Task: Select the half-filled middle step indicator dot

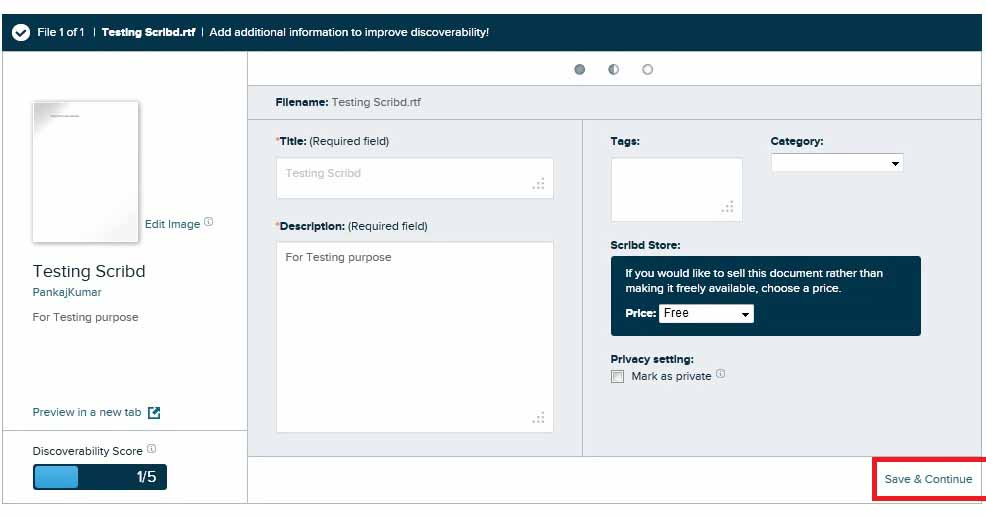Action: pos(614,70)
